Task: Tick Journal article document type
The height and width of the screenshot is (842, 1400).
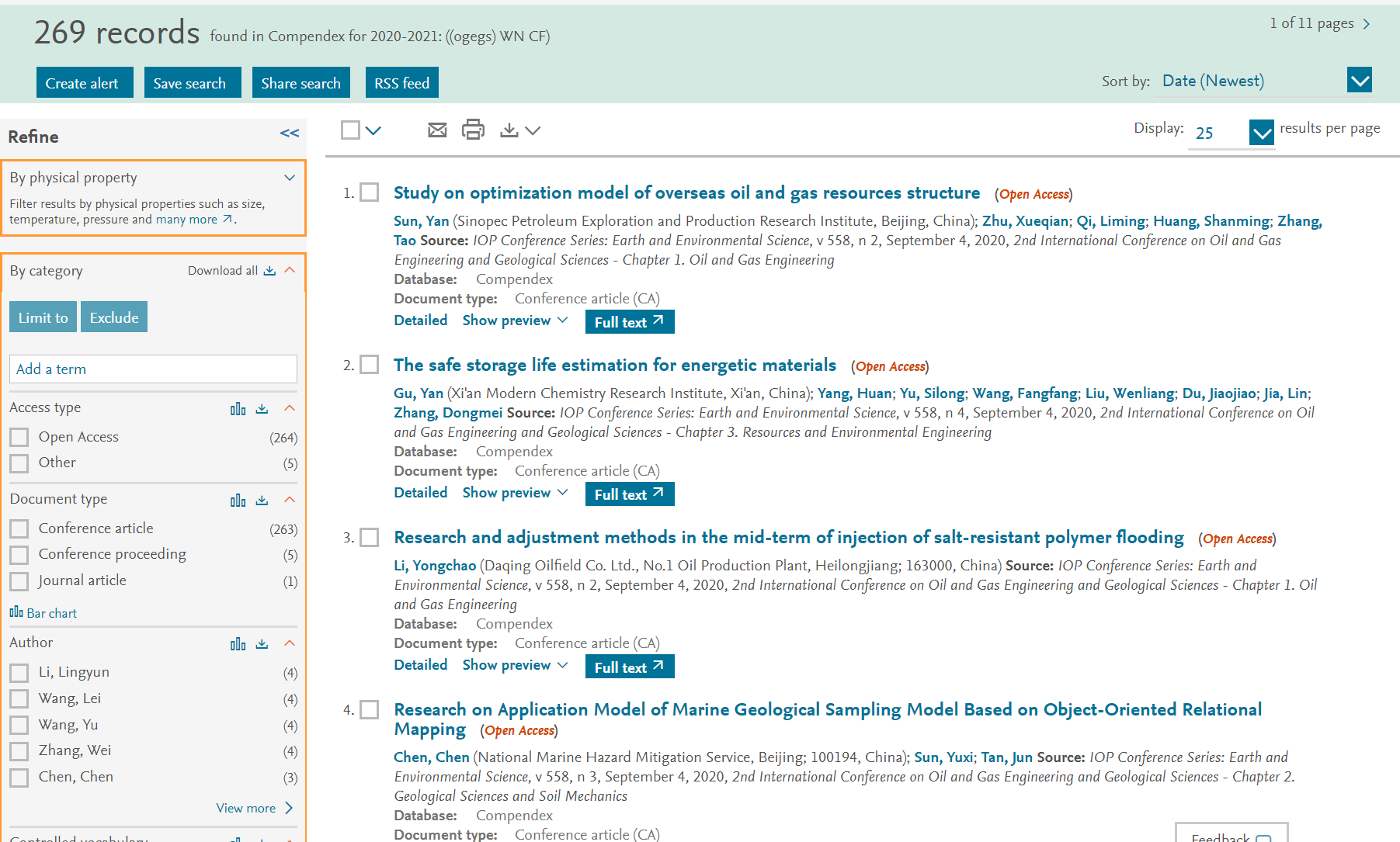Action: (x=19, y=581)
